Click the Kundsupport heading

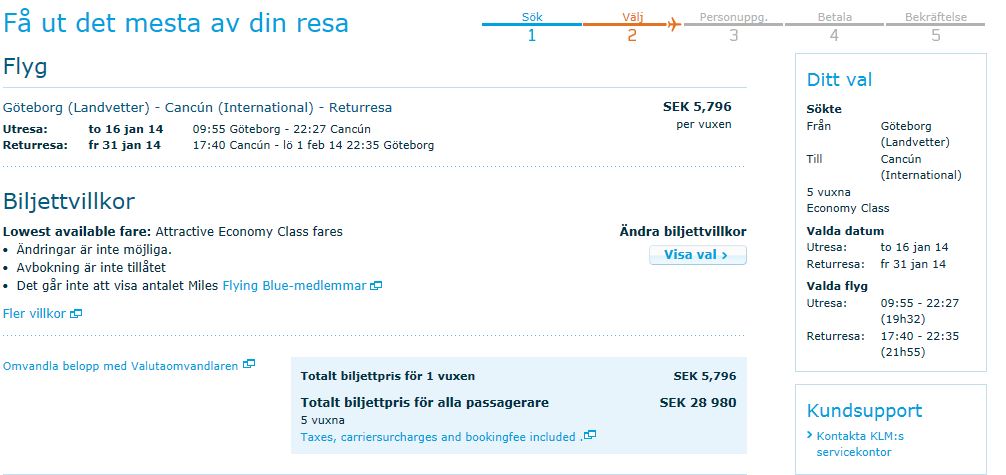pyautogui.click(x=864, y=411)
